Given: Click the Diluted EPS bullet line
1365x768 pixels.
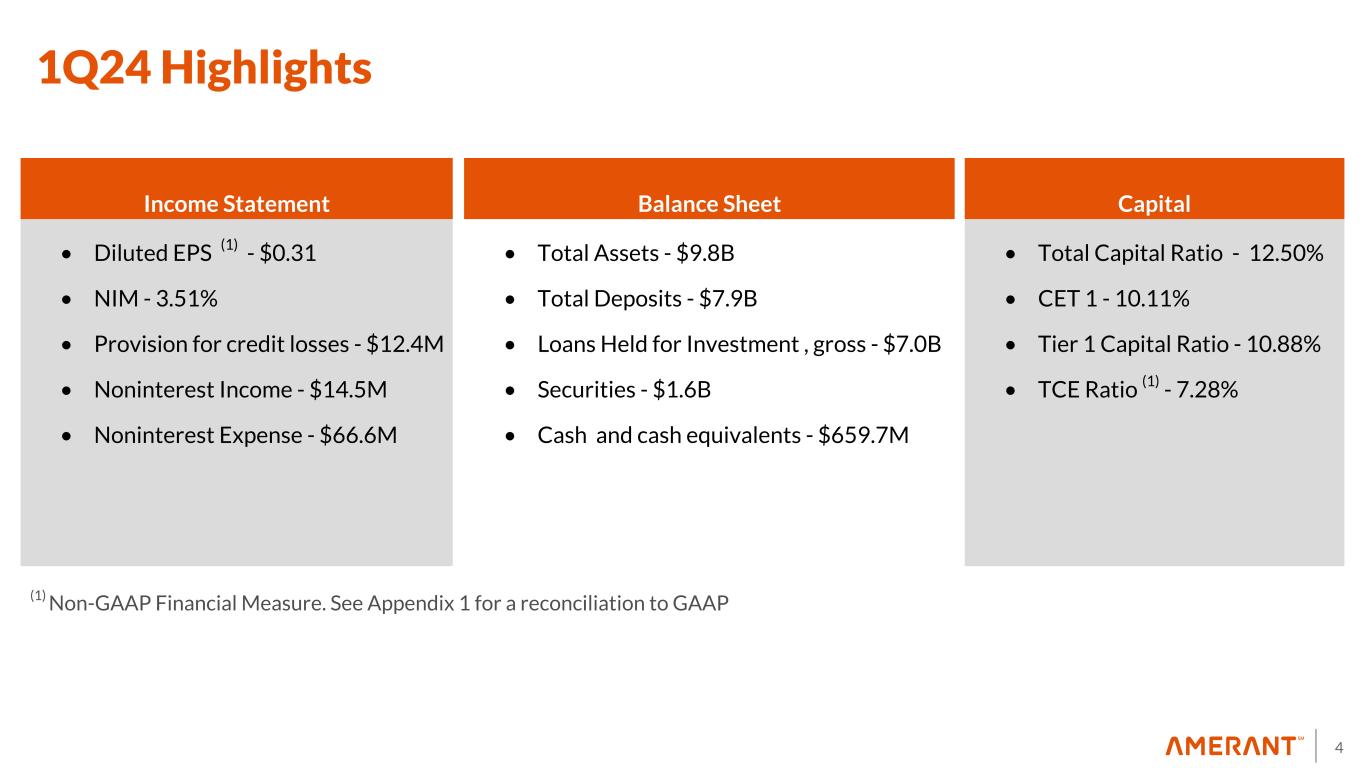Looking at the screenshot, I should [x=205, y=253].
